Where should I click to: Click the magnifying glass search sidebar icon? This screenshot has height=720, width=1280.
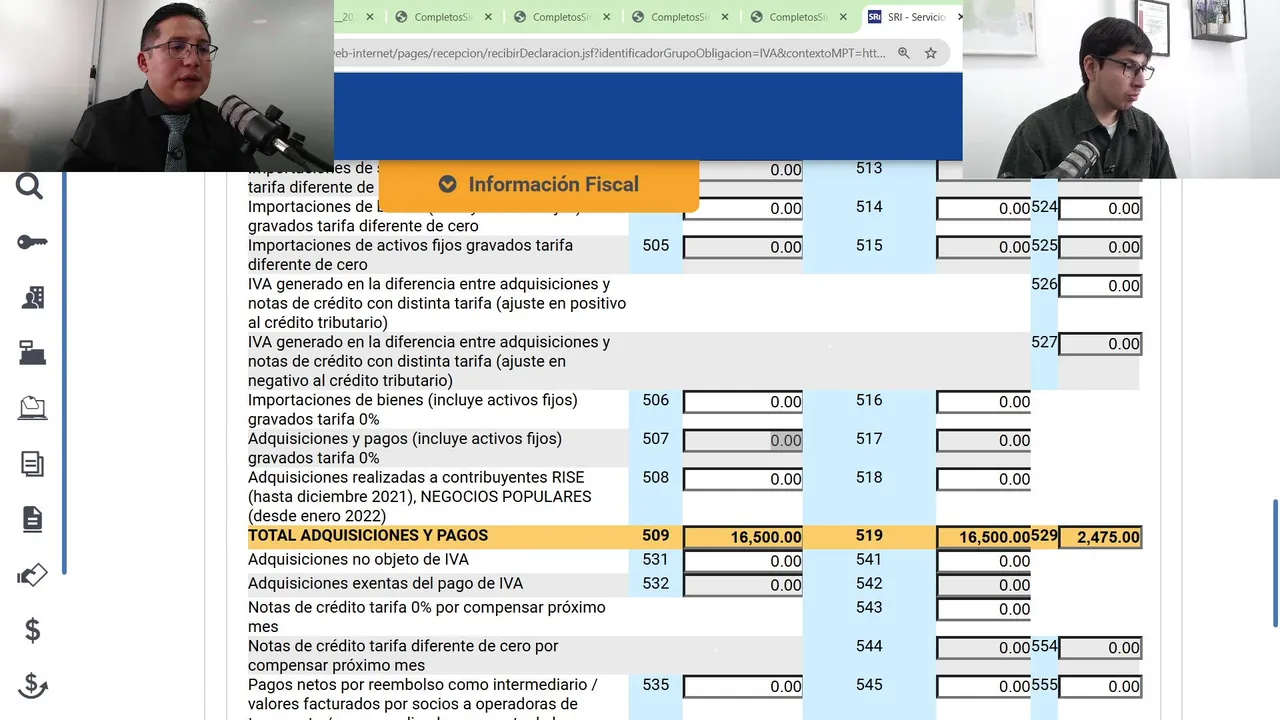30,186
